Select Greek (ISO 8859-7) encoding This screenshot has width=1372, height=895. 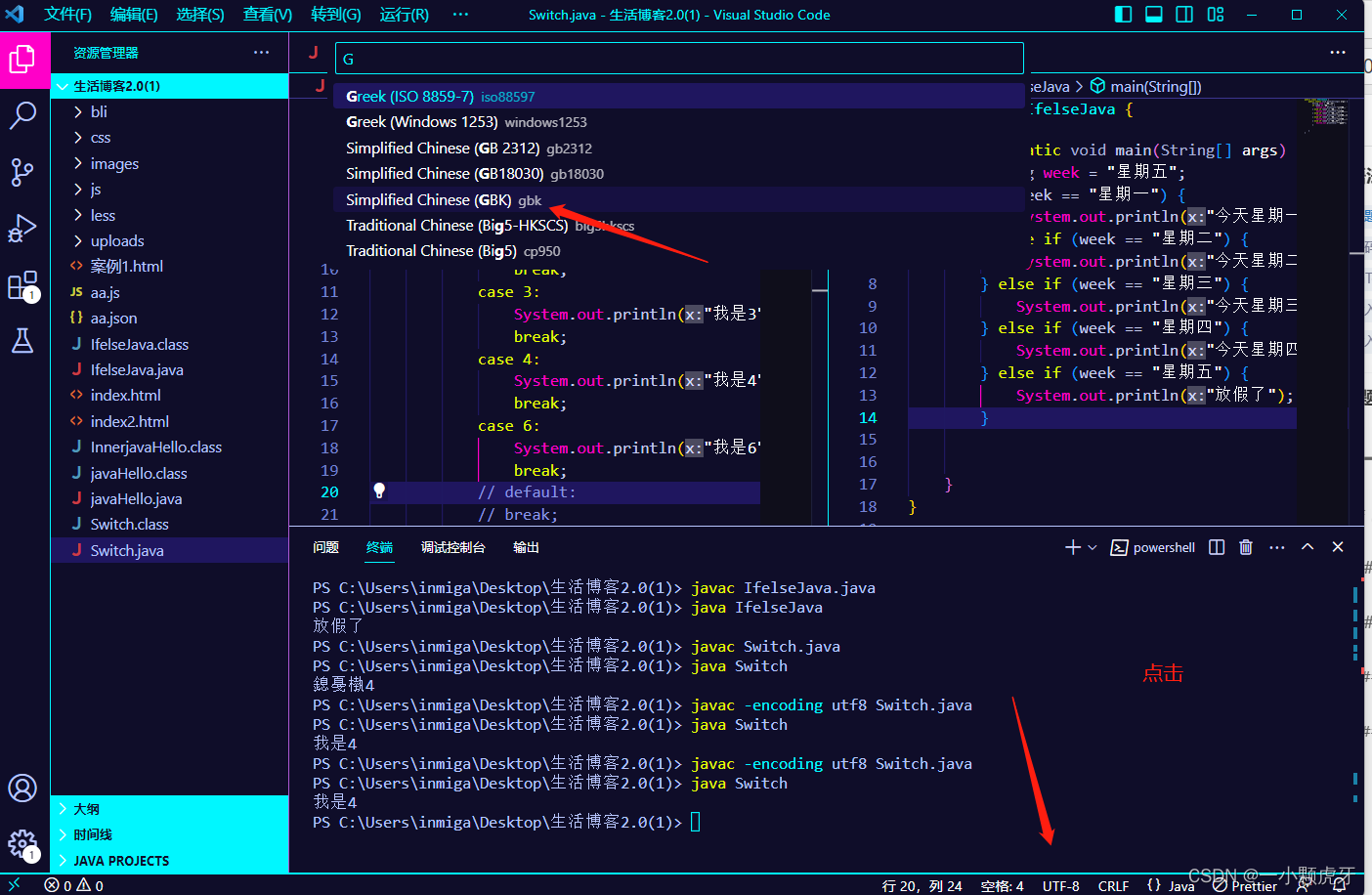coord(679,96)
